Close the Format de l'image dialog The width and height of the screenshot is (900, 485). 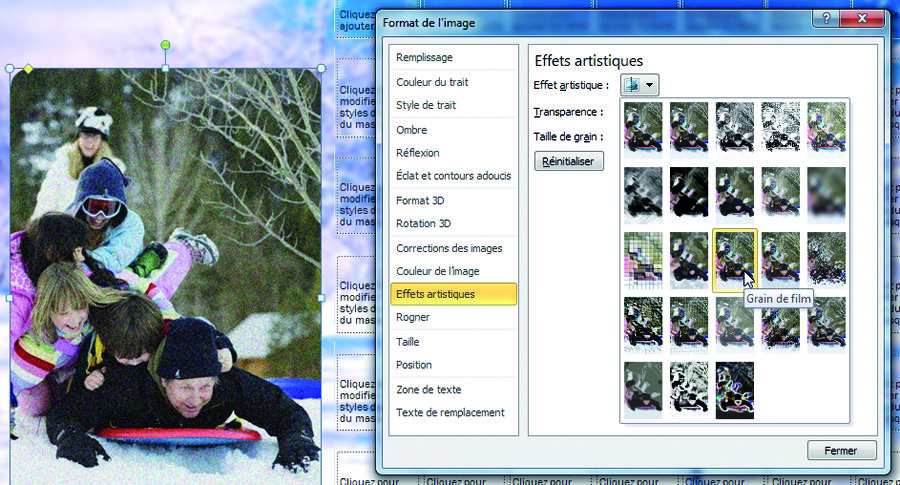pyautogui.click(x=861, y=18)
